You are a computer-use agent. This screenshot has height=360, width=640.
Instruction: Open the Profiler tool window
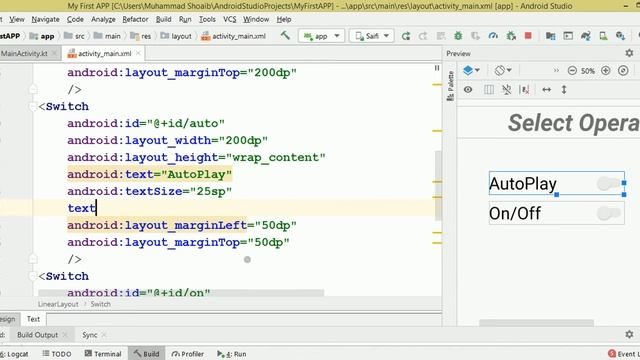pos(188,354)
